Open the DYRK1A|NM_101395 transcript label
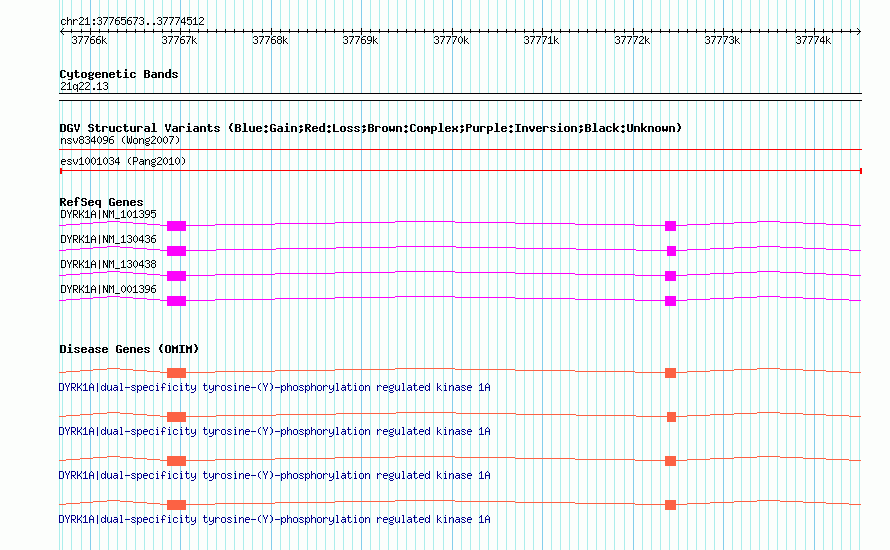This screenshot has width=890, height=550. (x=108, y=215)
